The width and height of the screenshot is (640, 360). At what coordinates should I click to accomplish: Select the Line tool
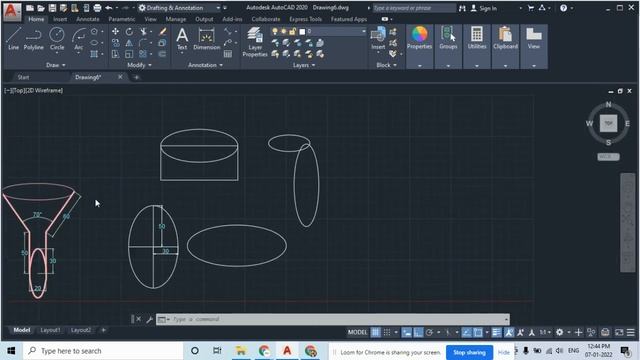click(x=13, y=39)
